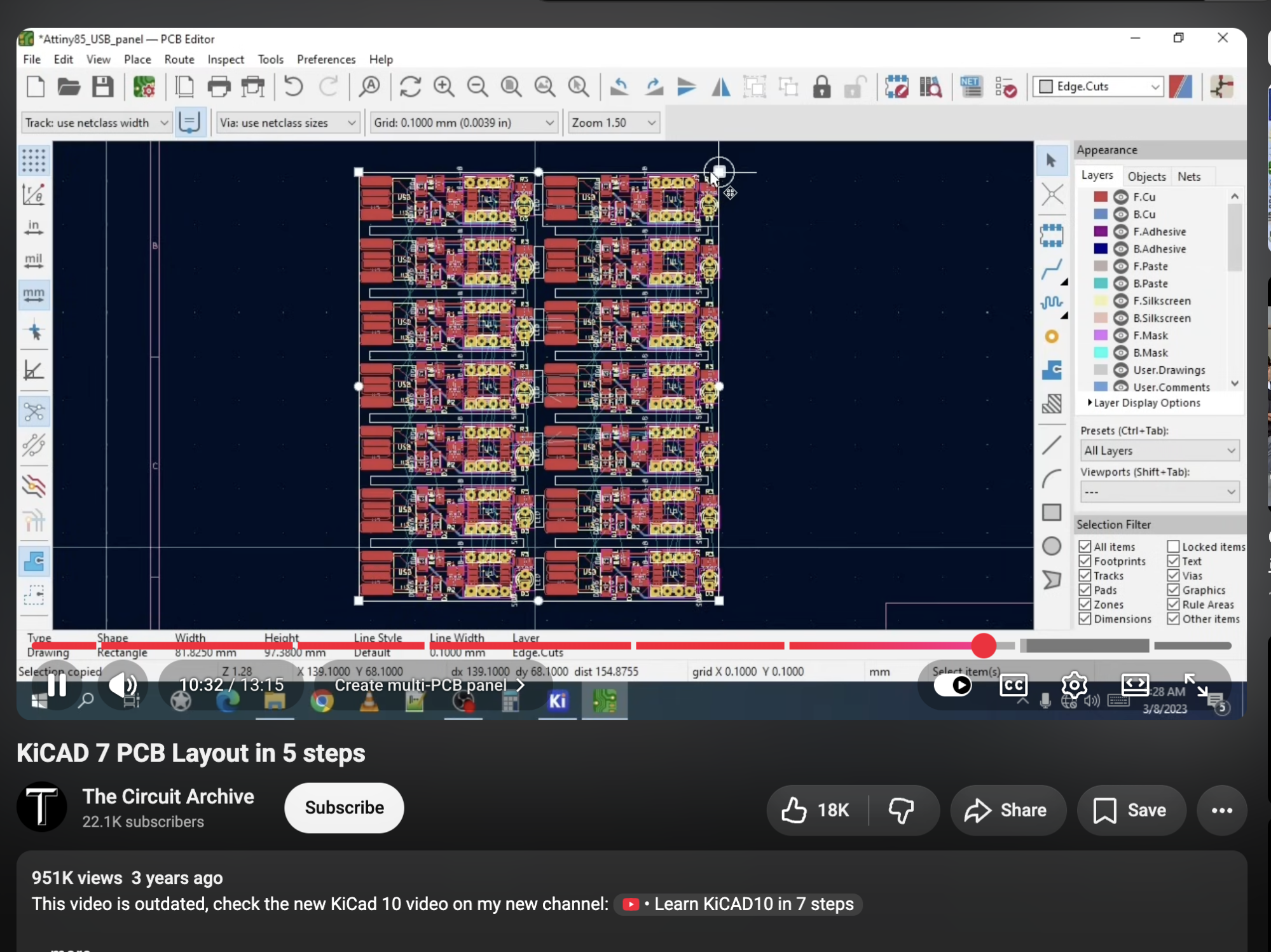Click the video progress bar scrubber

[x=983, y=646]
